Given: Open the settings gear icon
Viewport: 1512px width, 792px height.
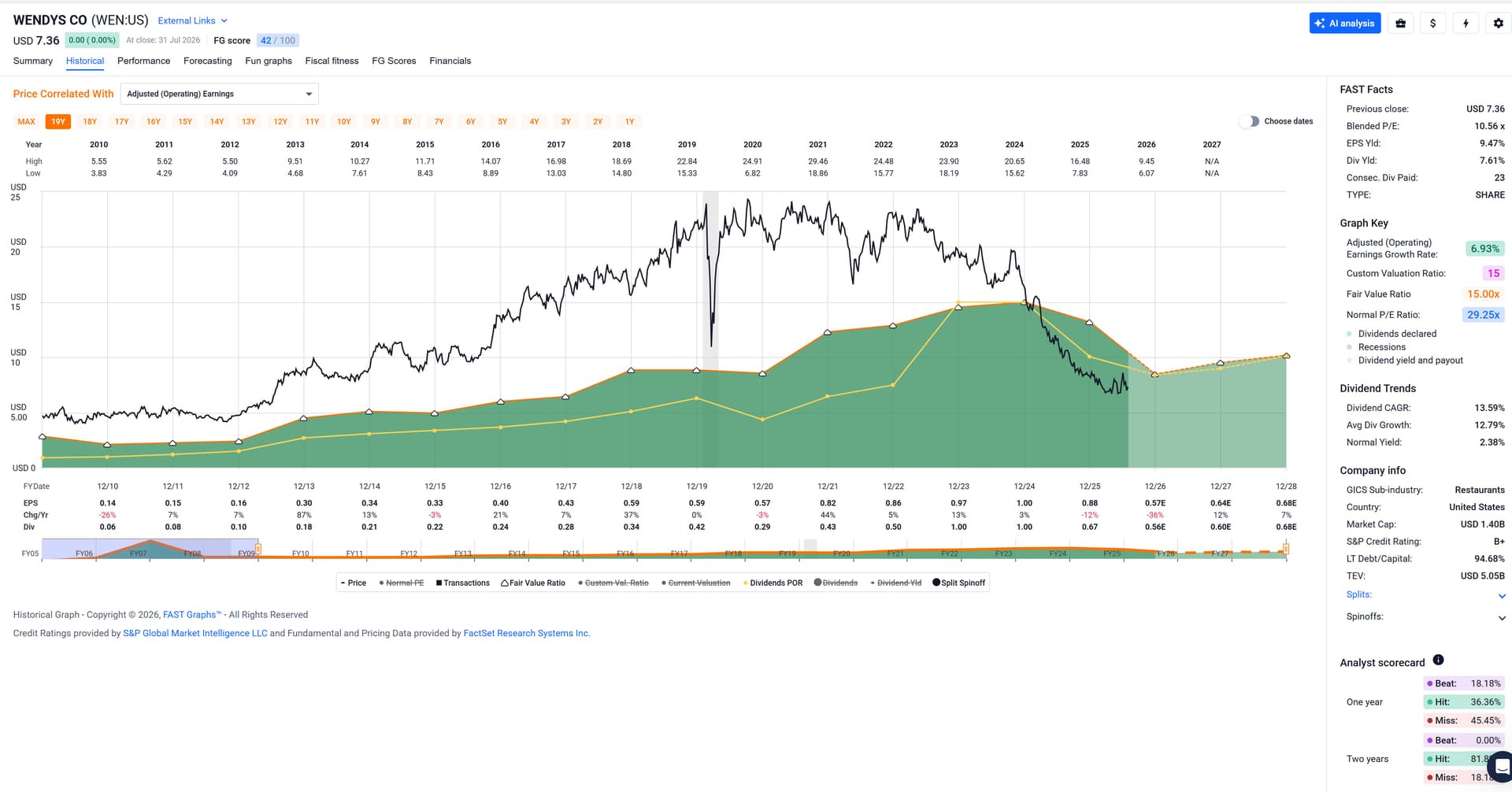Looking at the screenshot, I should pos(1498,24).
